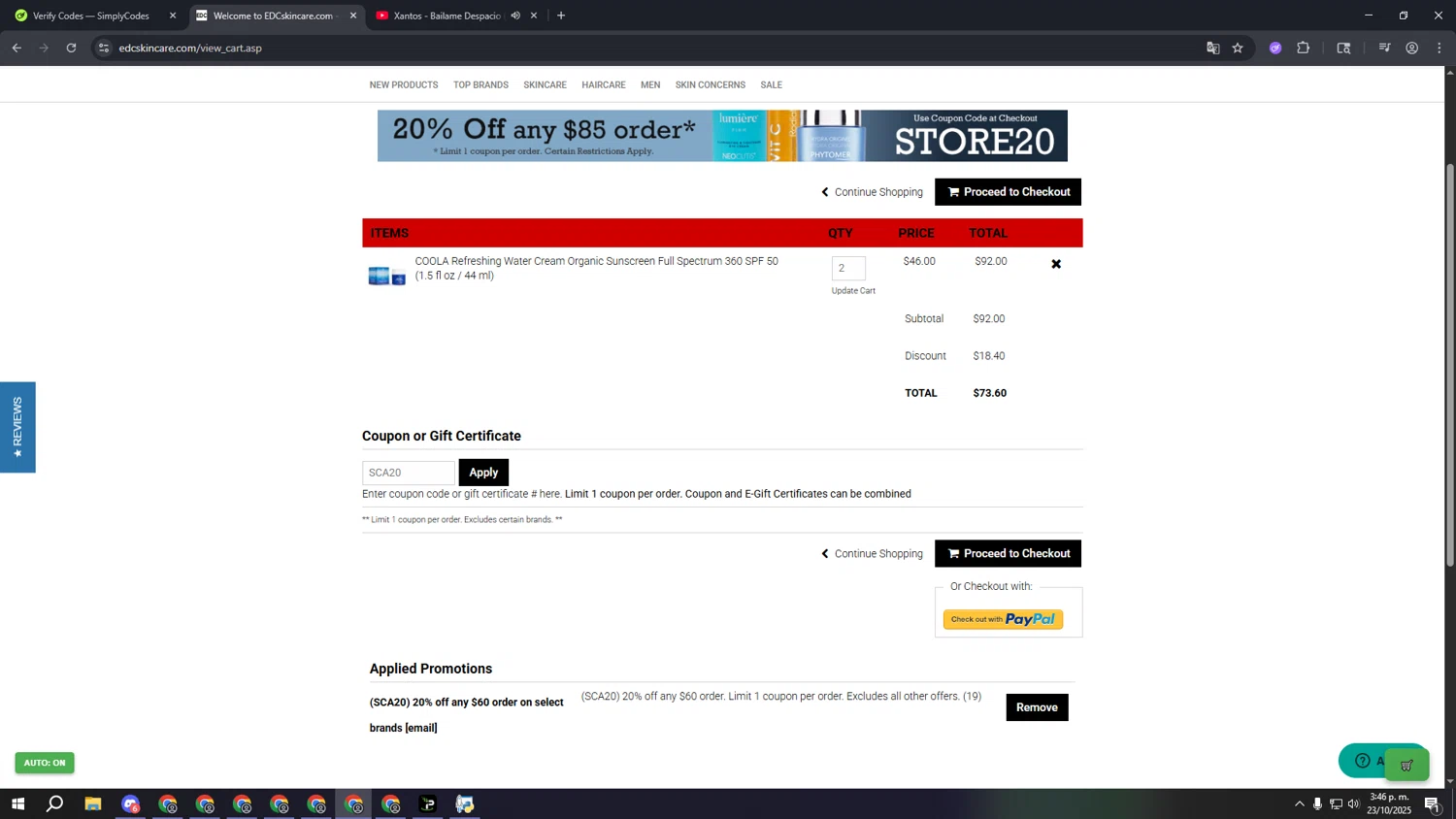This screenshot has width=1456, height=819.
Task: Click the browser back arrow
Action: pyautogui.click(x=17, y=48)
